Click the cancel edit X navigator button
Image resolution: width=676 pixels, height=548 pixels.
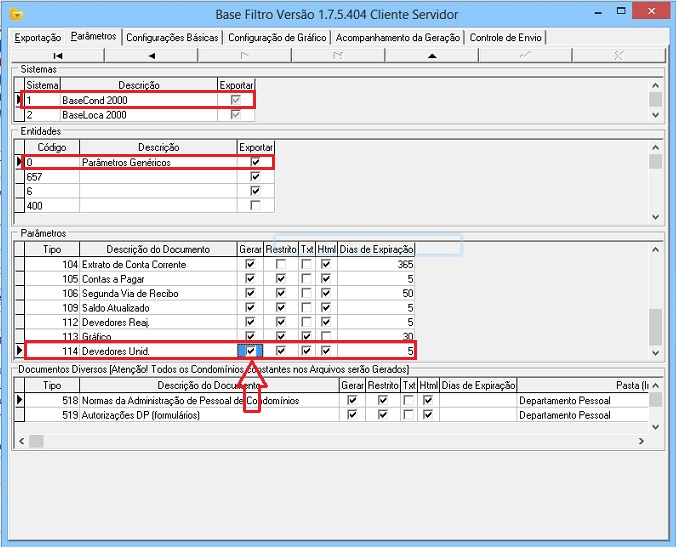(x=618, y=55)
